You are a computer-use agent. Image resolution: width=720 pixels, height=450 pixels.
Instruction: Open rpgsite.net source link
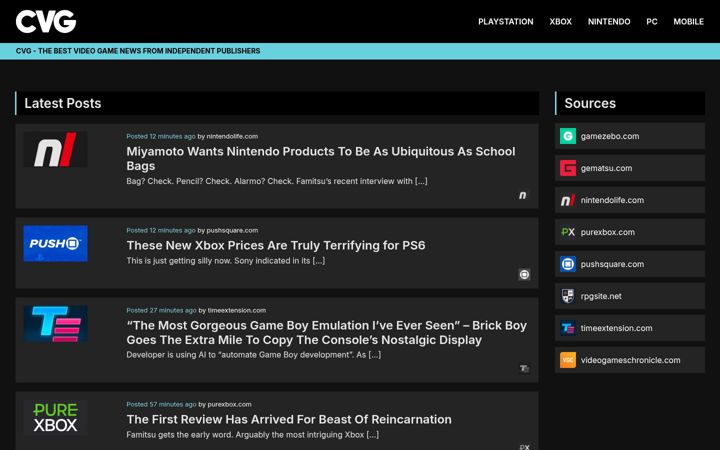coord(601,296)
